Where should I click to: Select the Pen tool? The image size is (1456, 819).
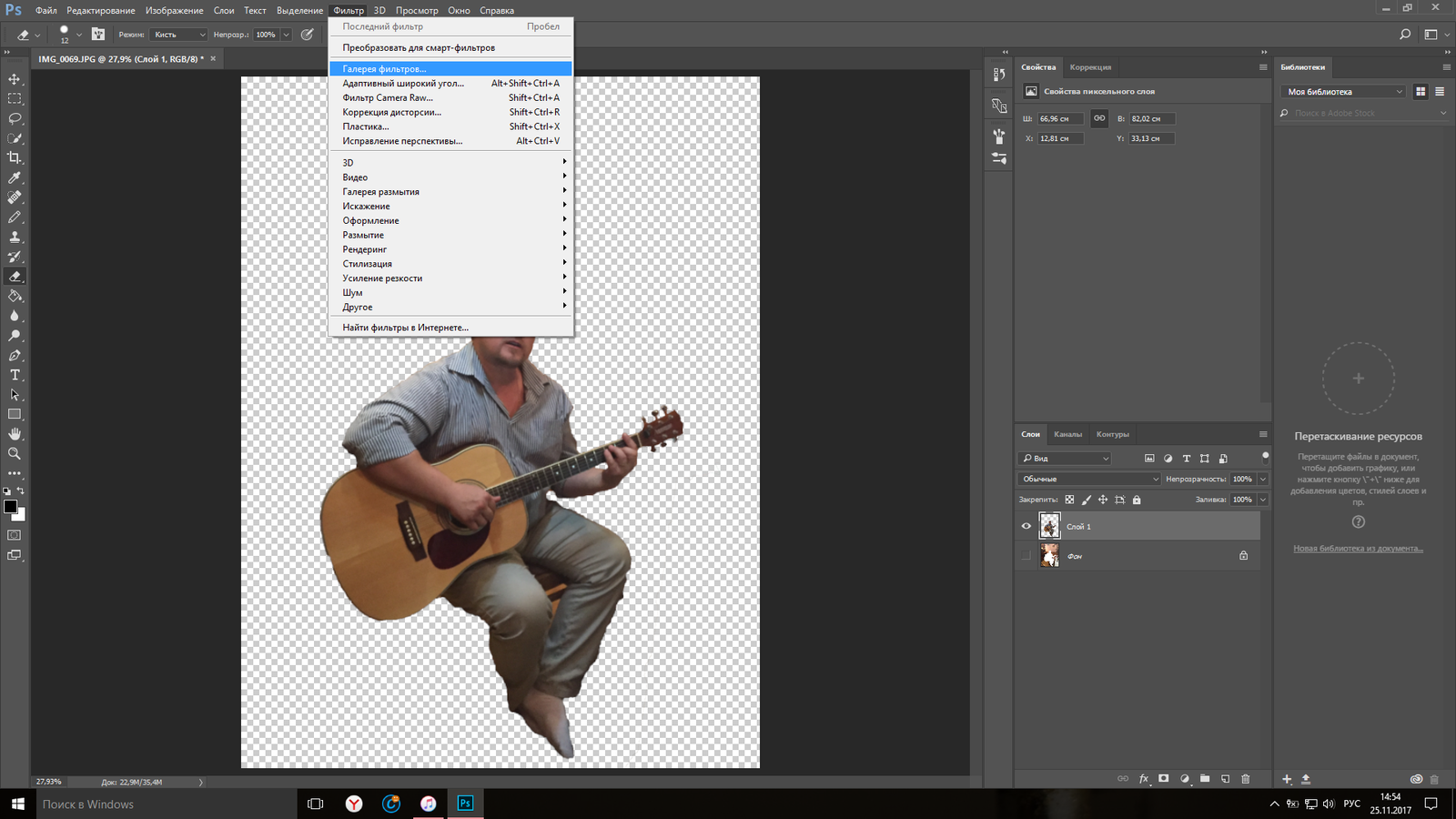point(15,355)
